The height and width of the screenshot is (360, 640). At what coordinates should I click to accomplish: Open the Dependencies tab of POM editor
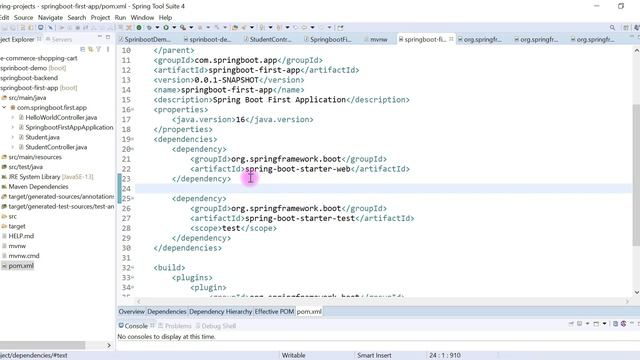click(167, 311)
